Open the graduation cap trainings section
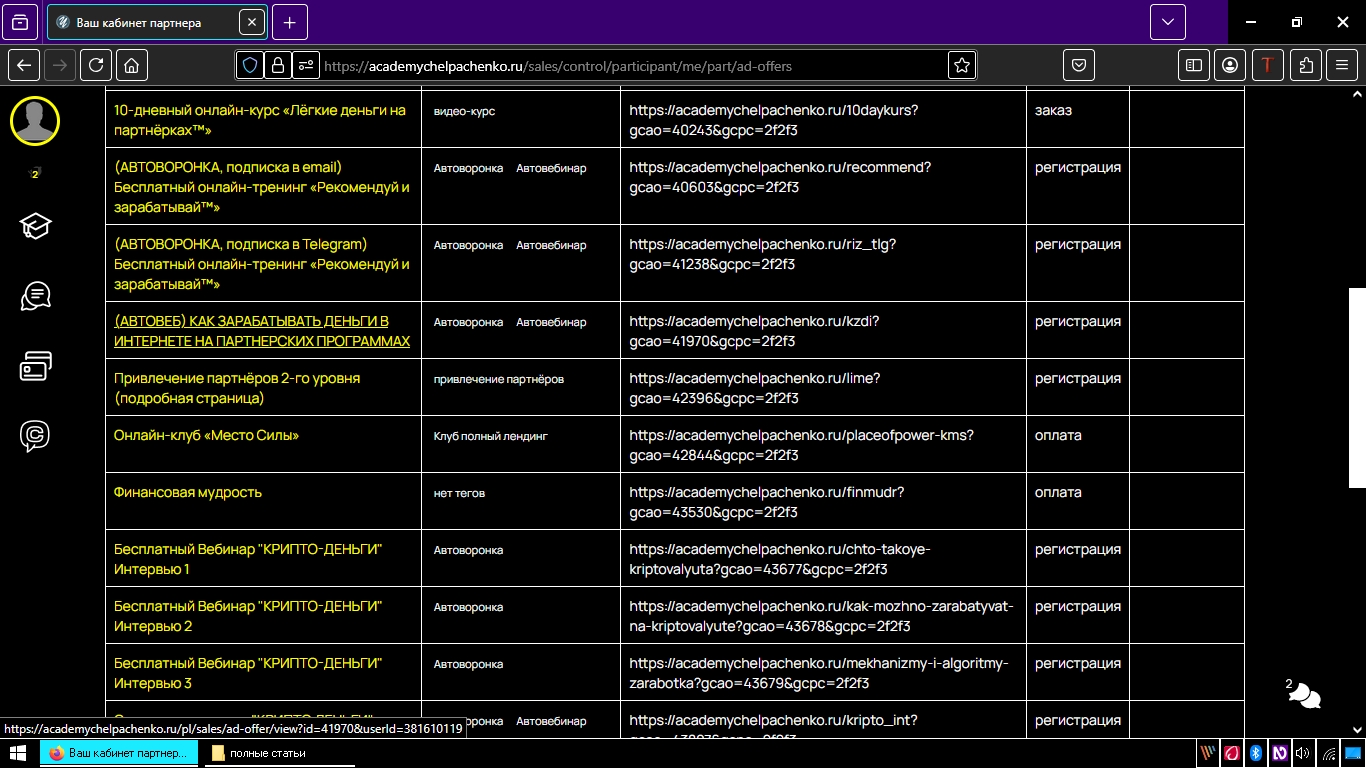This screenshot has height=768, width=1366. coord(35,226)
